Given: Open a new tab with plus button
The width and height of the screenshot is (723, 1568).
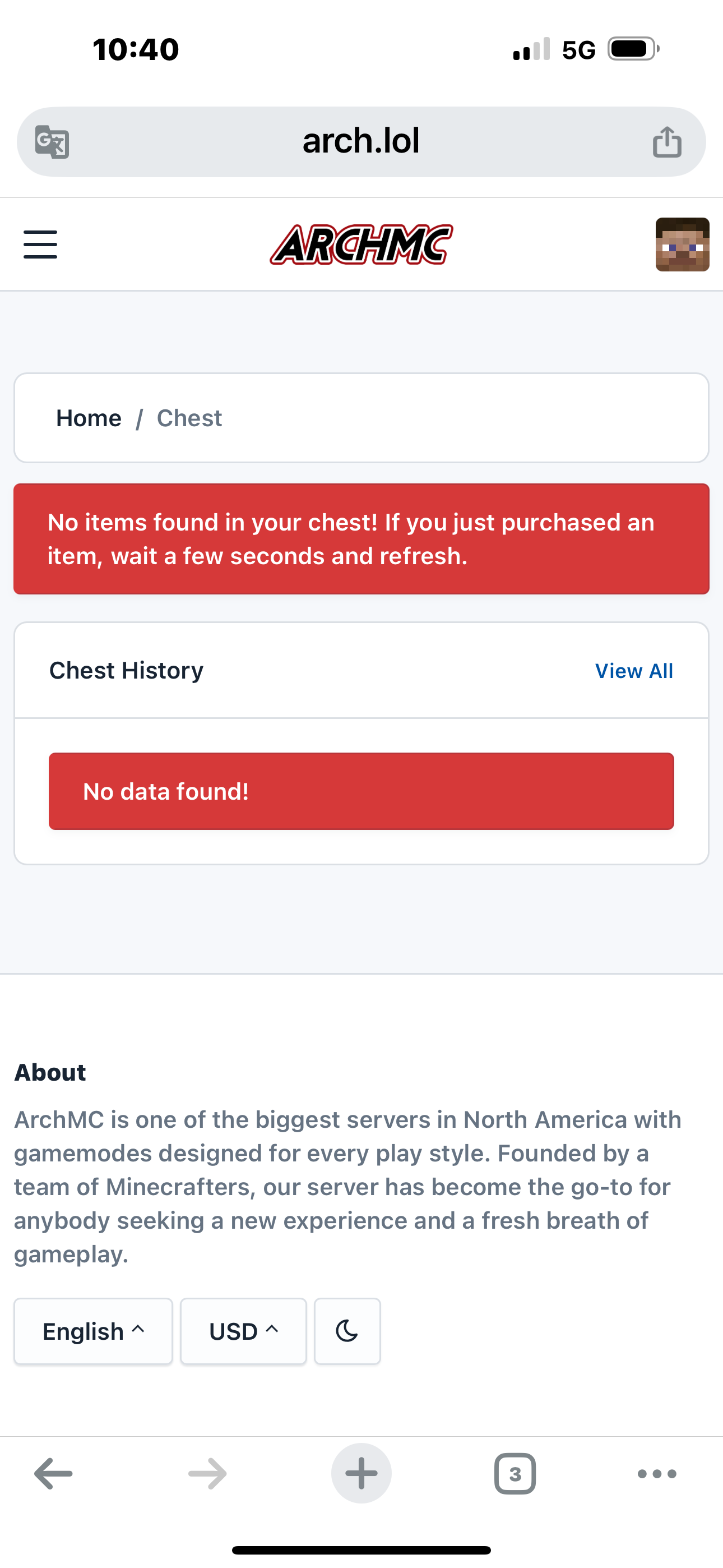Looking at the screenshot, I should 361,1473.
